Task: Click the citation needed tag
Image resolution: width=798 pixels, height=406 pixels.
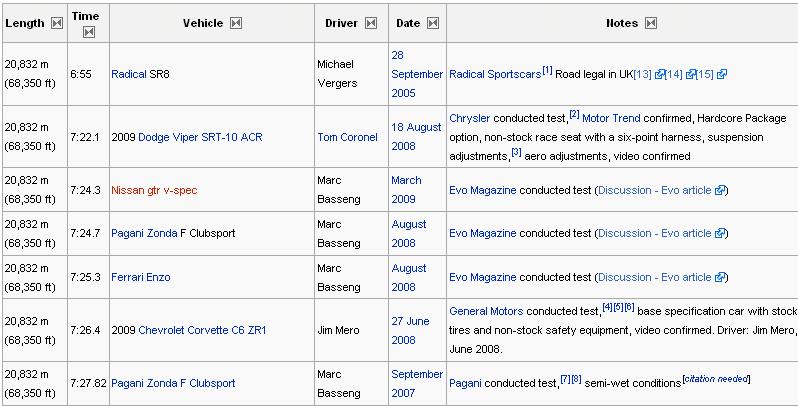Action: tap(715, 379)
